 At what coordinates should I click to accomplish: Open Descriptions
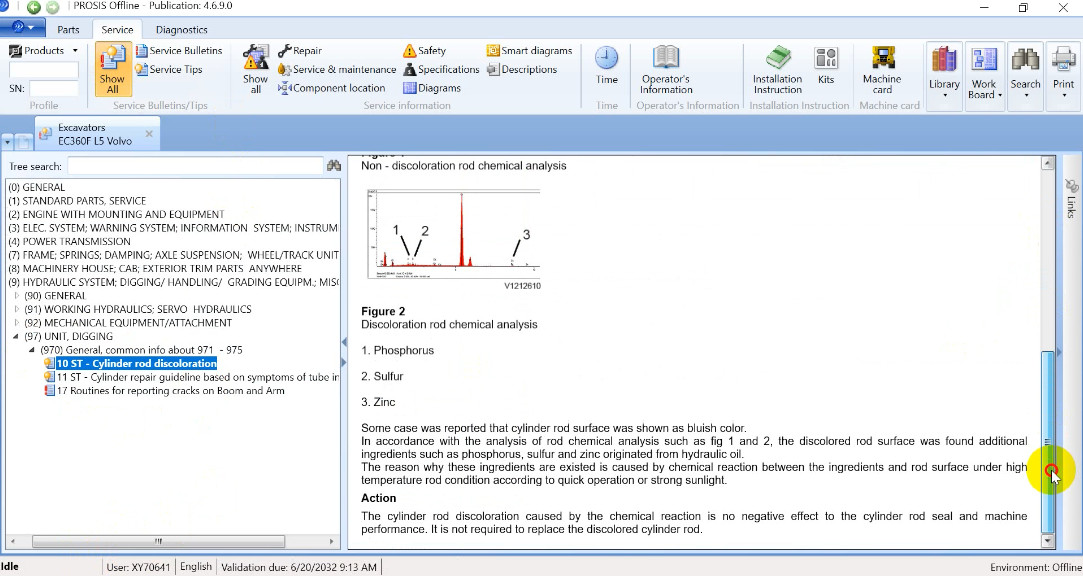[521, 69]
